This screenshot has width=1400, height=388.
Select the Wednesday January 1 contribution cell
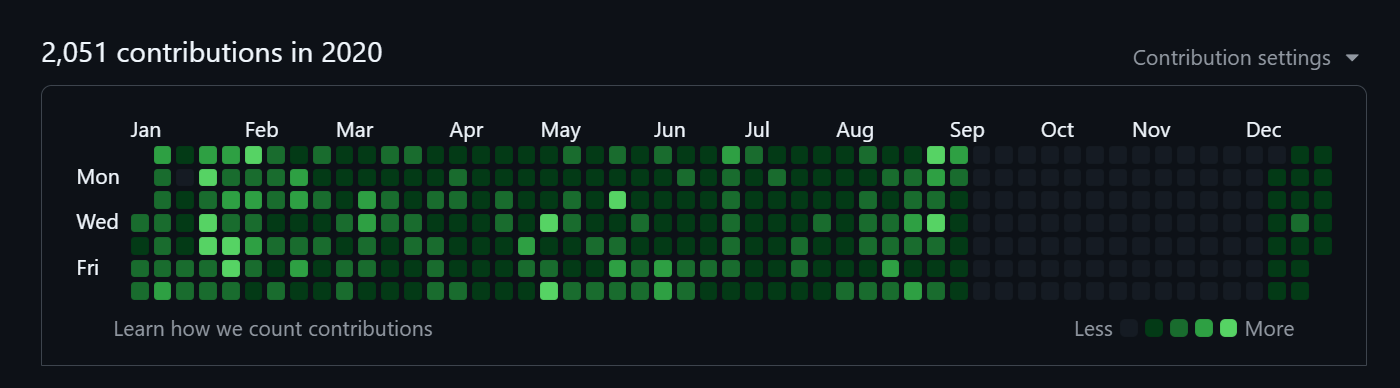(x=140, y=222)
